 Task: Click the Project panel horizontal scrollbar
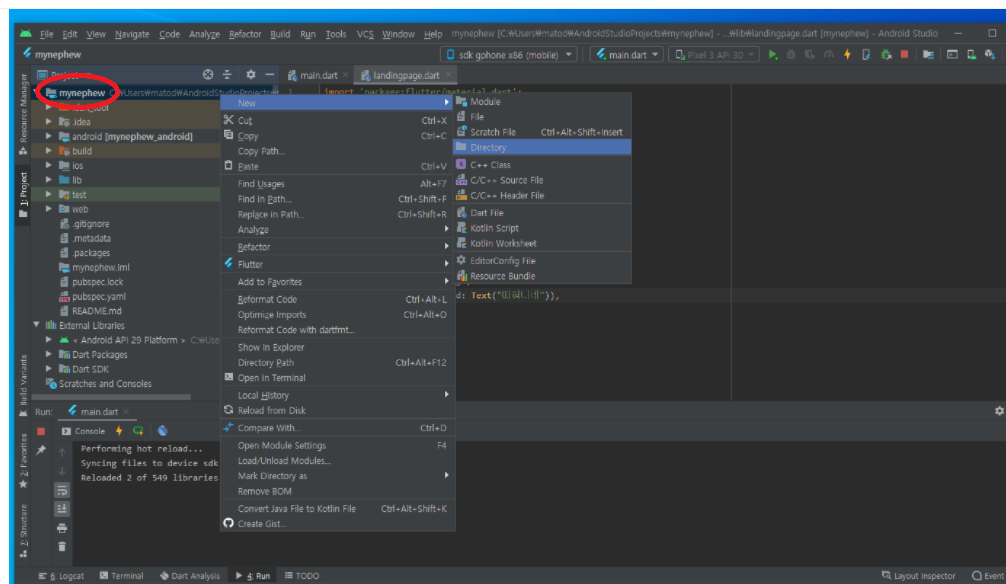(x=112, y=397)
